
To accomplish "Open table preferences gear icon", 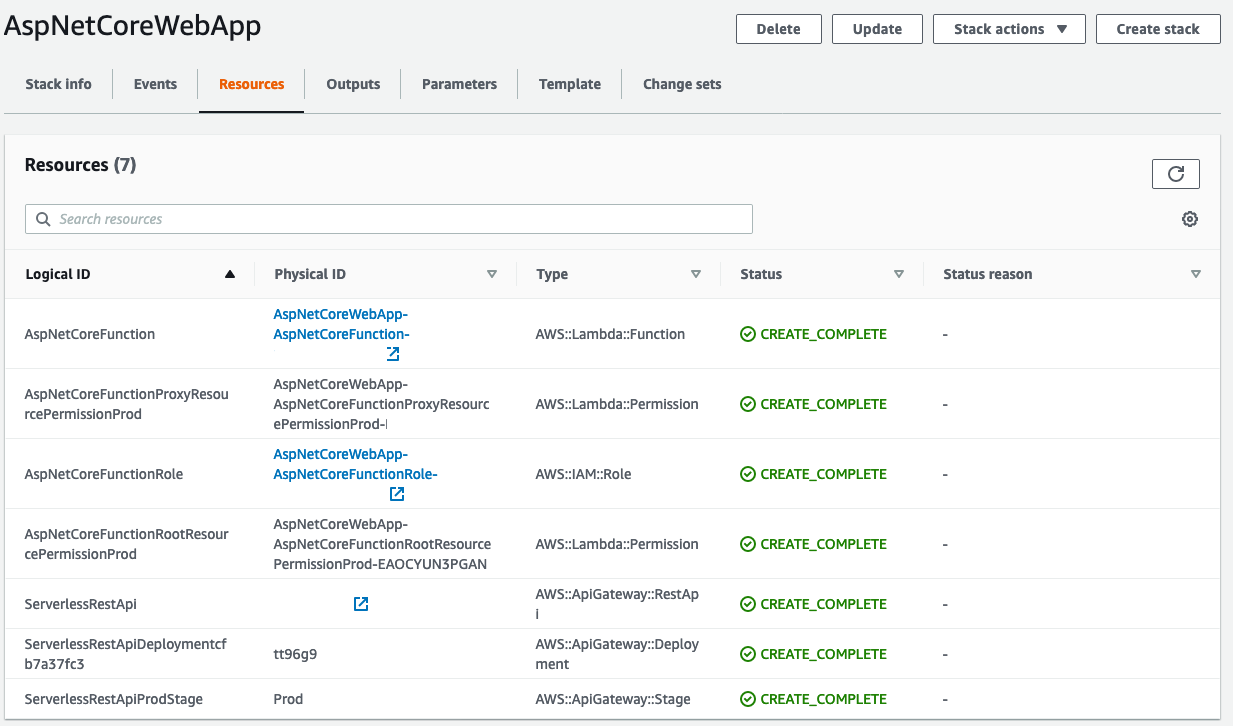I will [x=1190, y=219].
